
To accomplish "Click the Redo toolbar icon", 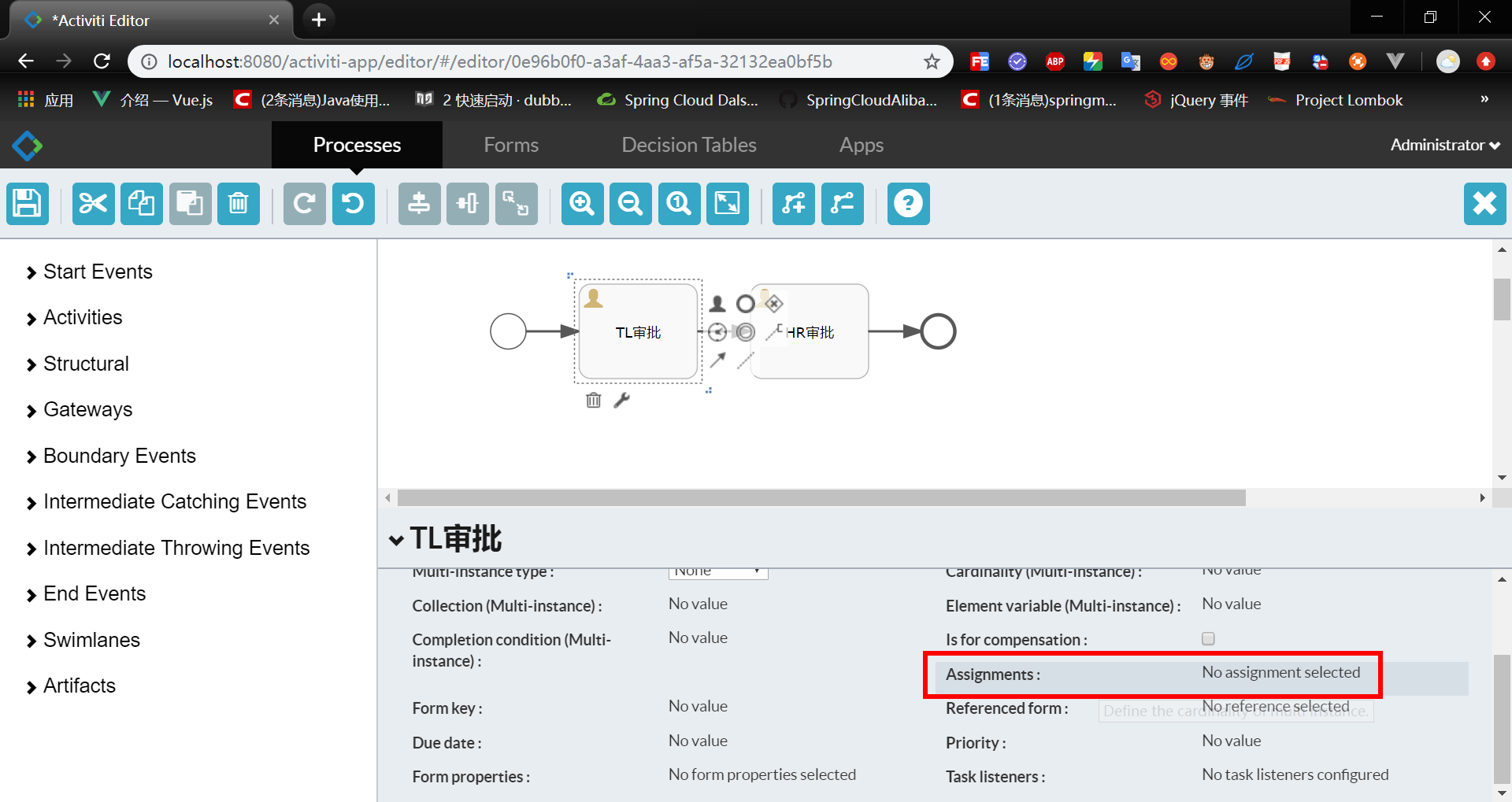I will 305,204.
